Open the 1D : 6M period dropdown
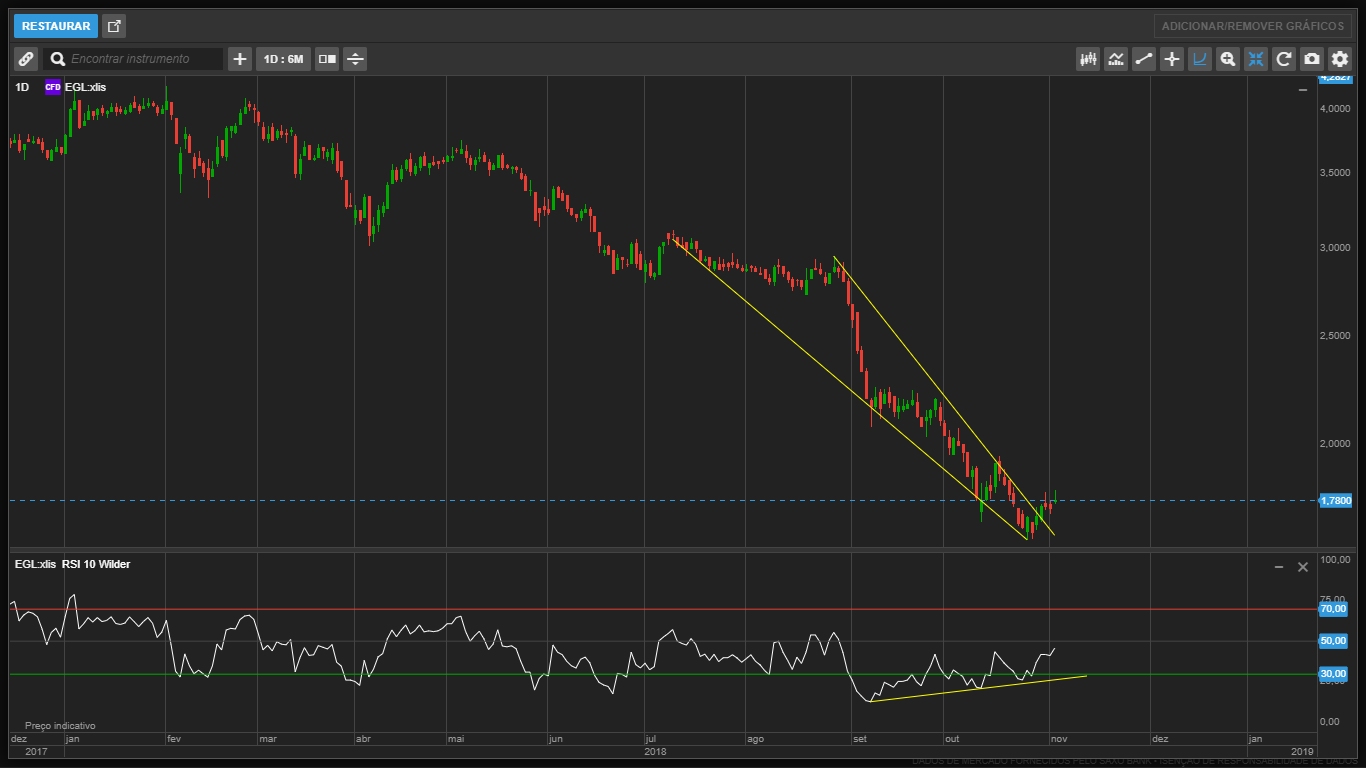Viewport: 1366px width, 768px height. tap(282, 59)
